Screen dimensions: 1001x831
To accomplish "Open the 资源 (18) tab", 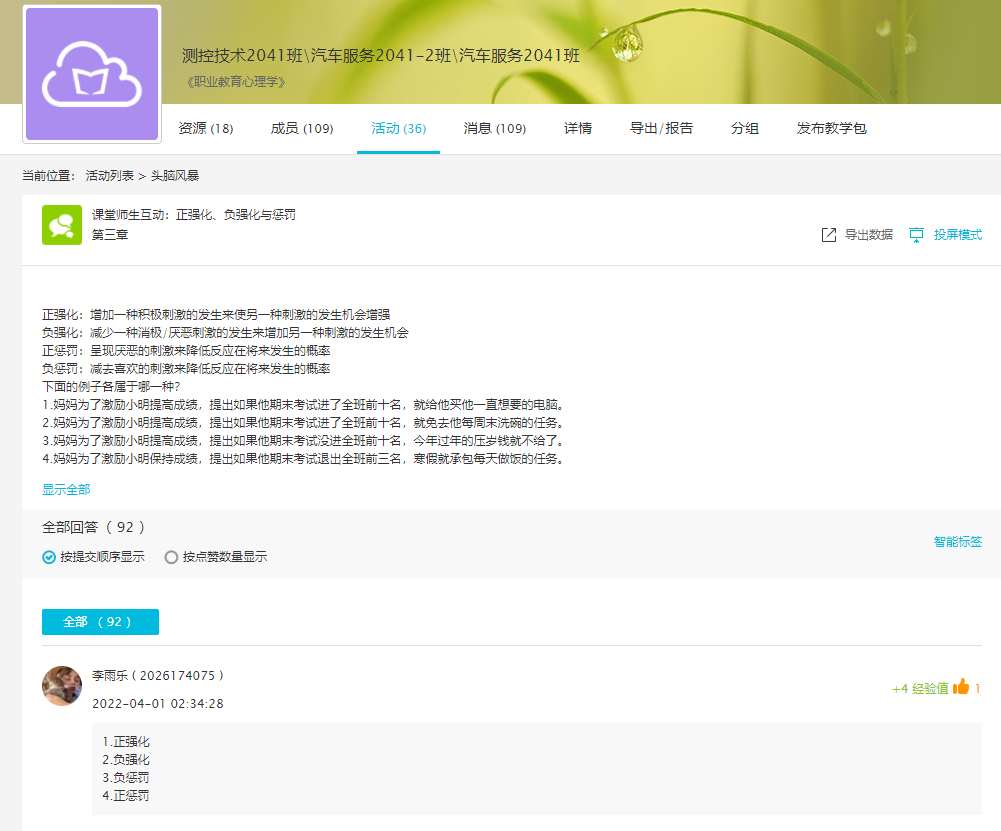I will (205, 128).
